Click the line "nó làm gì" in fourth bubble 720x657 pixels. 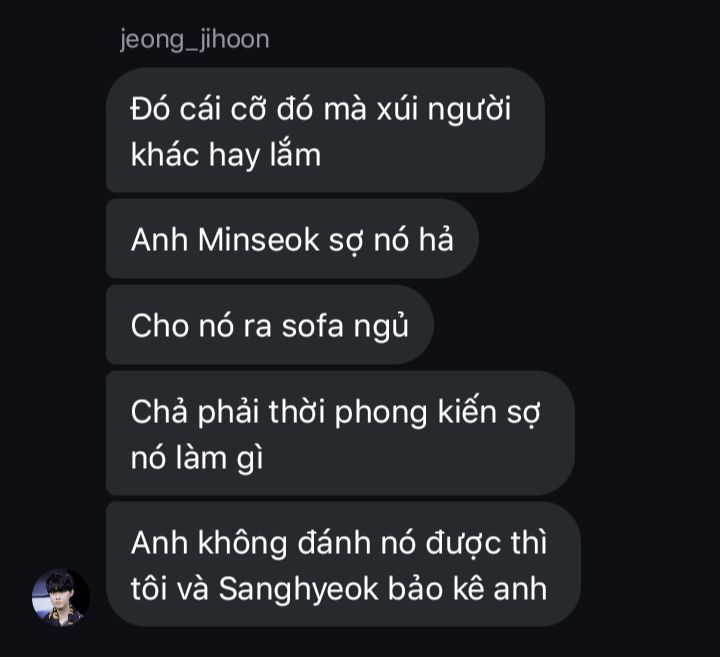197,459
